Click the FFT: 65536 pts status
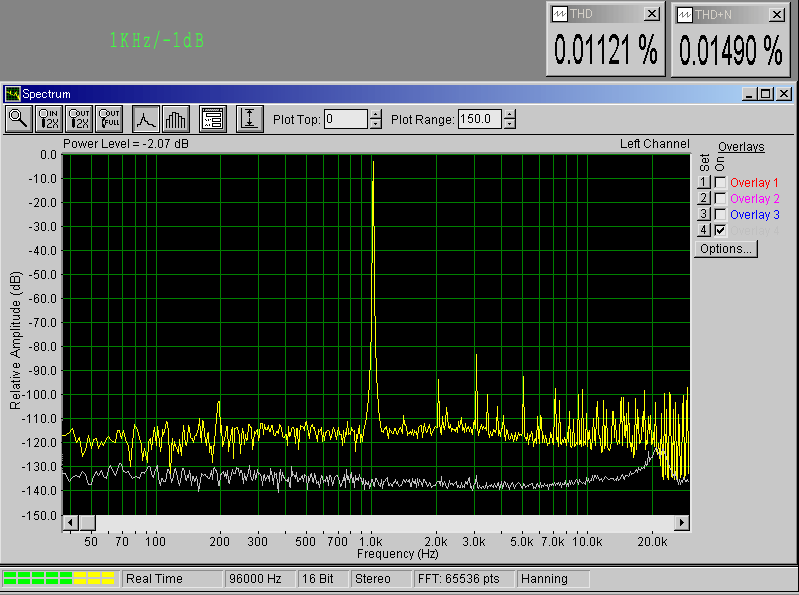 click(x=464, y=579)
